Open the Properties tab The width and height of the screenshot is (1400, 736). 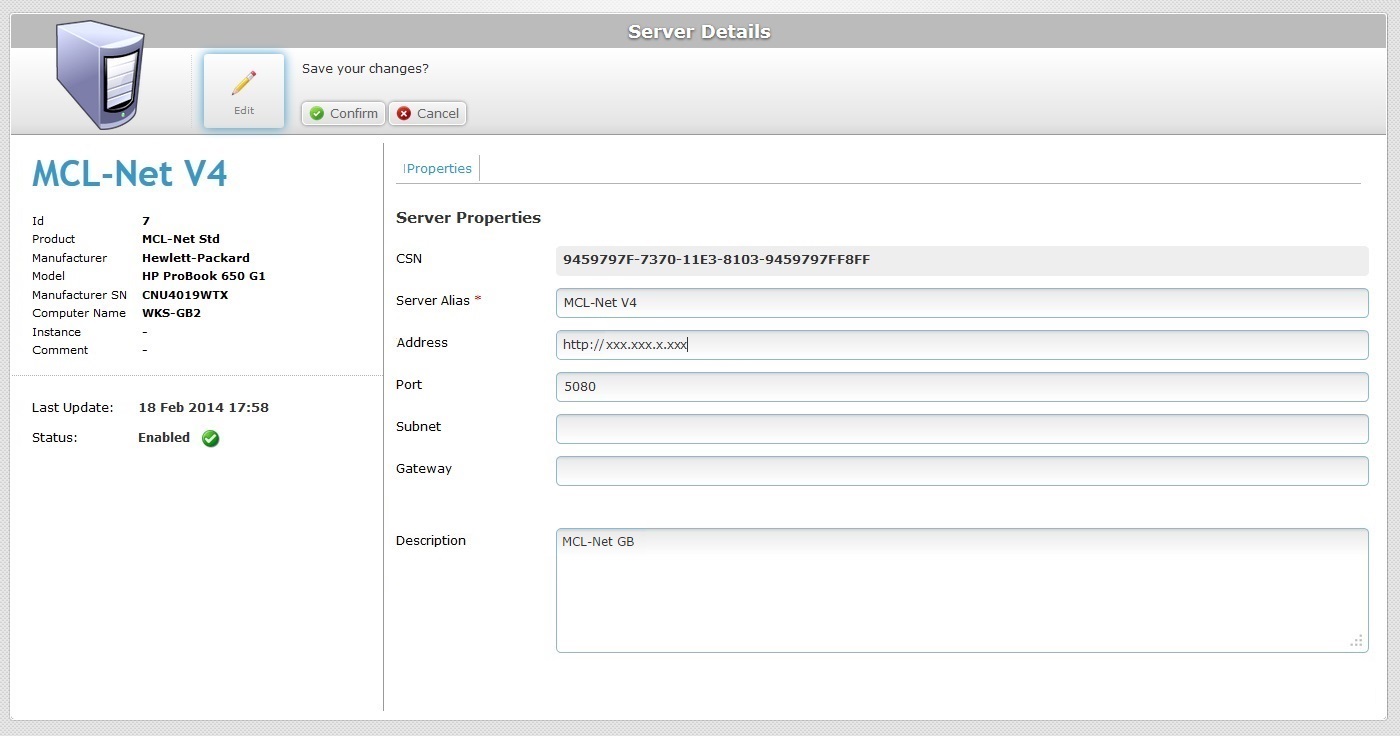(438, 169)
